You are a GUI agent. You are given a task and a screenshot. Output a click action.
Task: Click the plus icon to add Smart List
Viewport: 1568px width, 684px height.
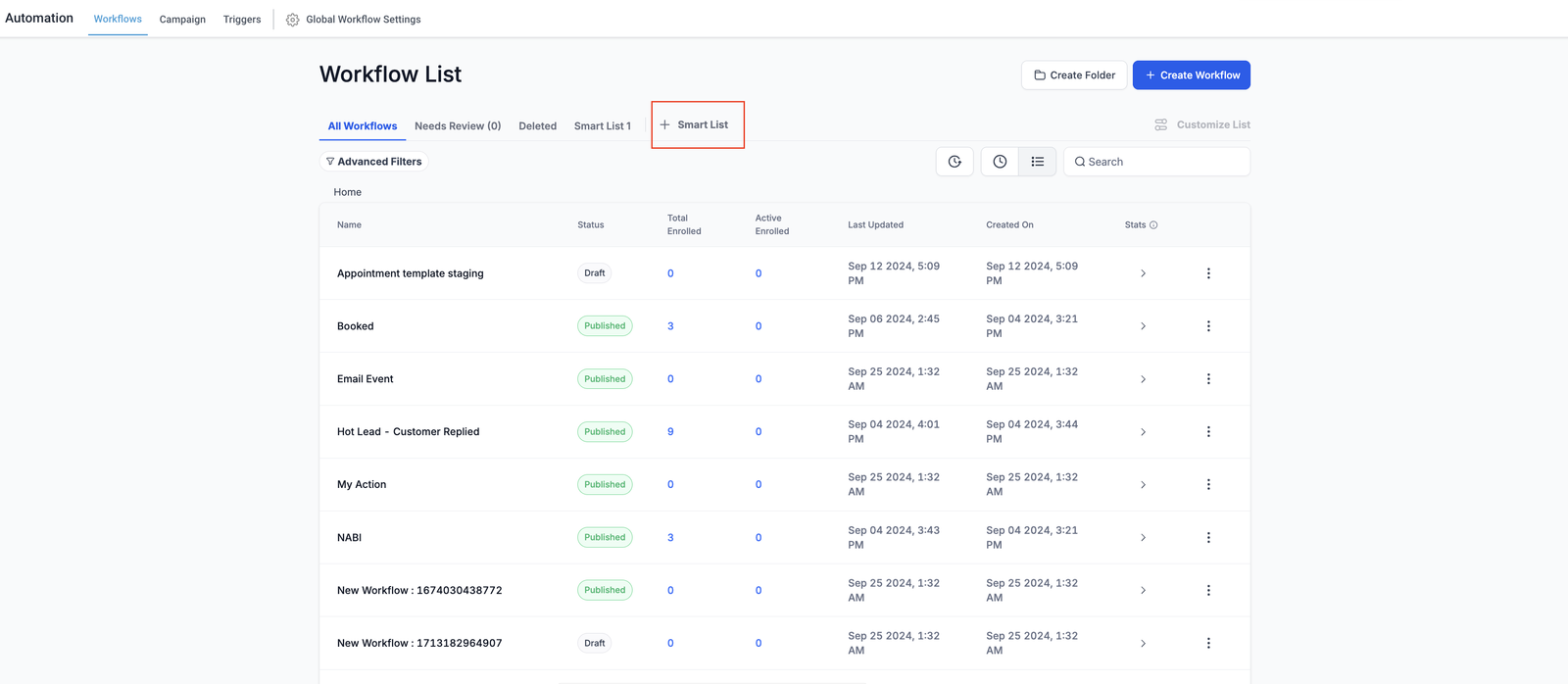click(x=664, y=124)
